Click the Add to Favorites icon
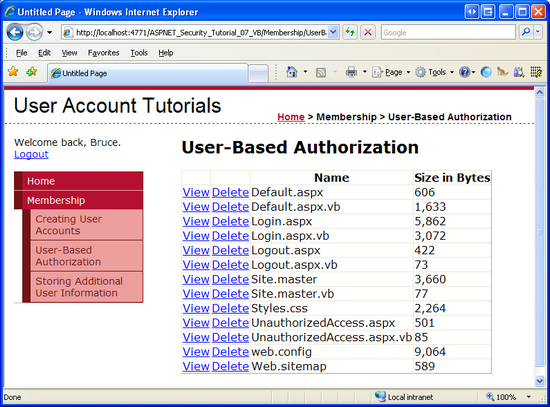Viewport: 550px width, 407px height. (32, 72)
